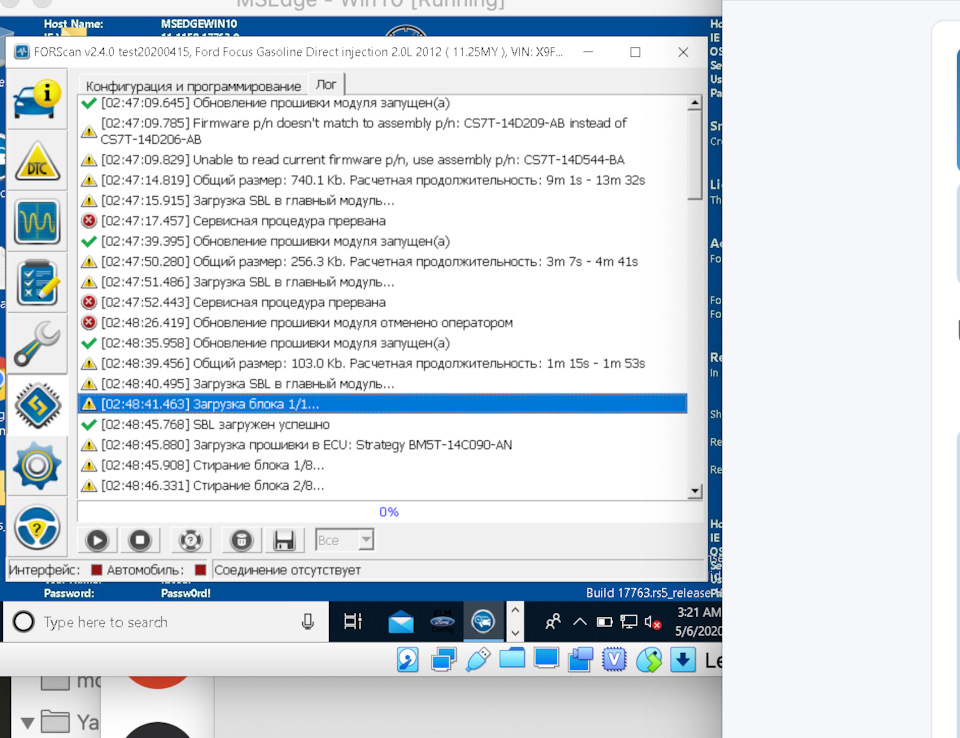Click the stop button
960x738 pixels.
(x=140, y=540)
